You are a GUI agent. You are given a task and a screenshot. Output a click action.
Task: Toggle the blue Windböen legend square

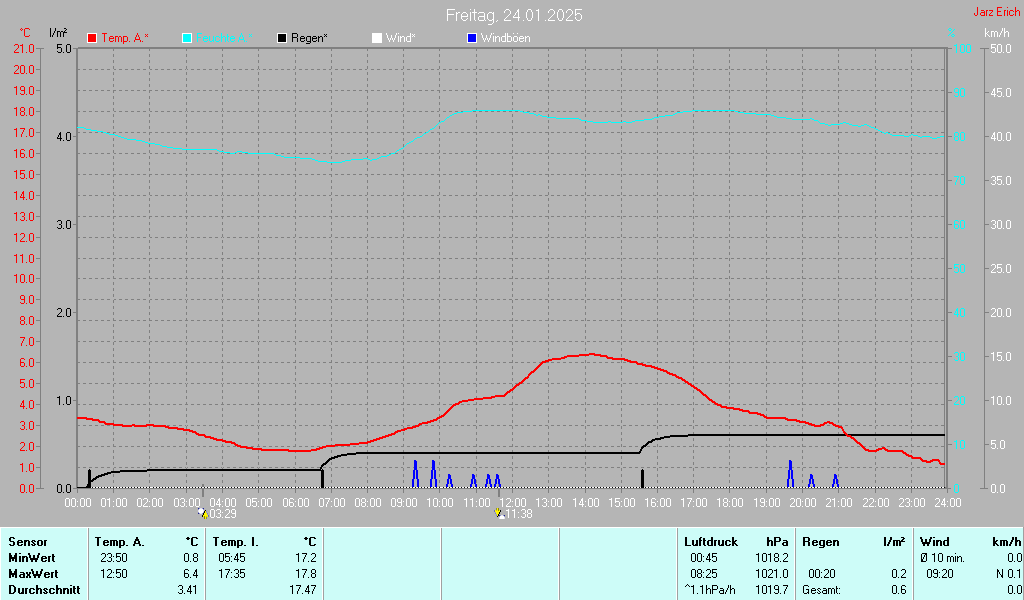pyautogui.click(x=472, y=39)
